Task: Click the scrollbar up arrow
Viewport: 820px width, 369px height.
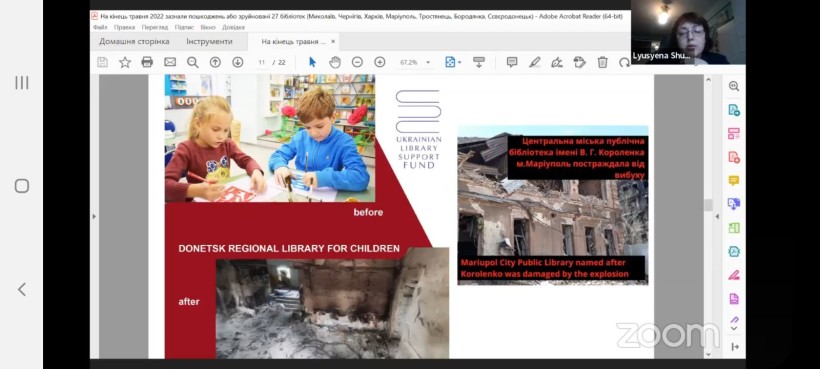Action: tap(709, 80)
